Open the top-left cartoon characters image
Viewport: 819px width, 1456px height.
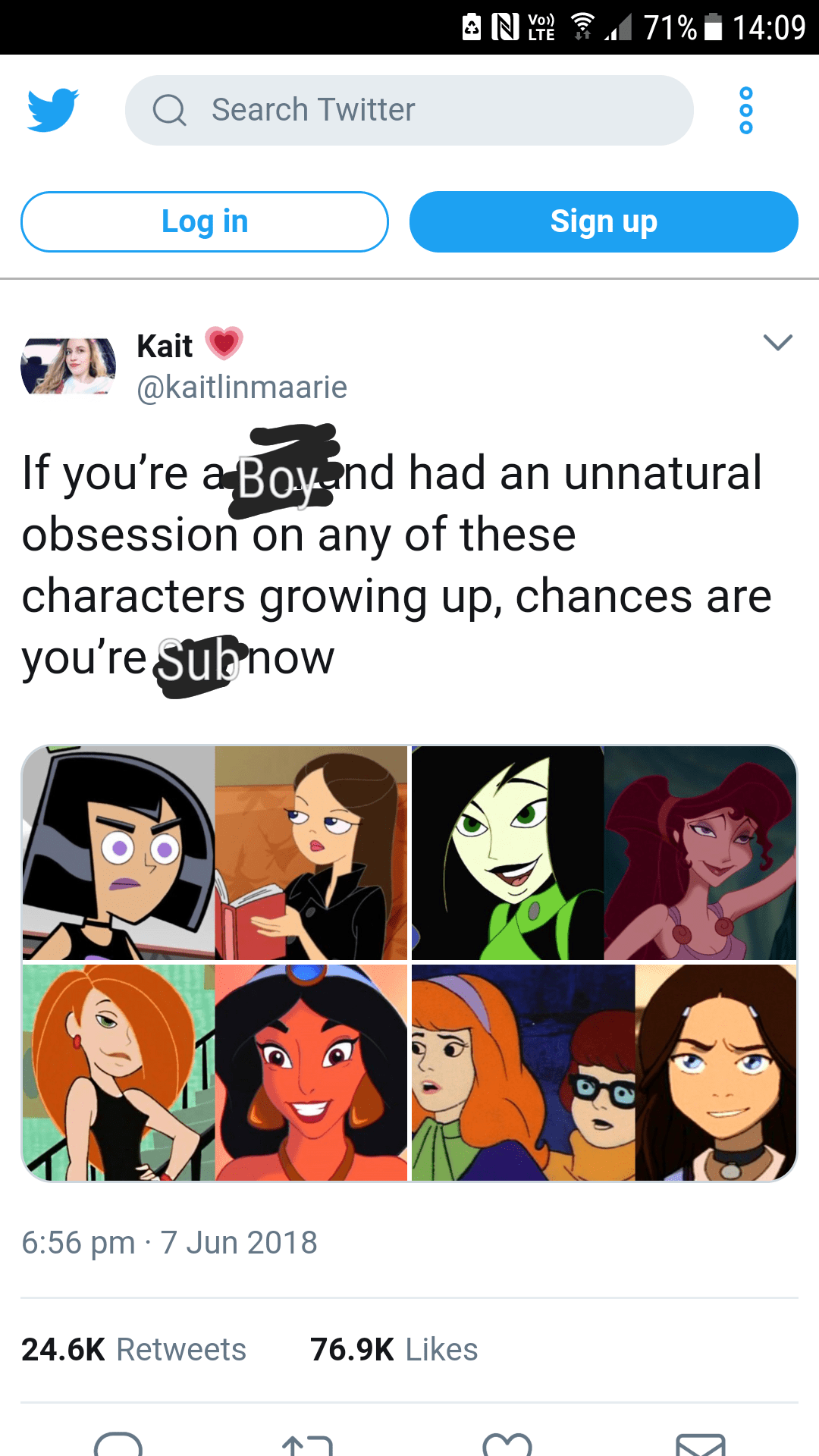(x=215, y=853)
